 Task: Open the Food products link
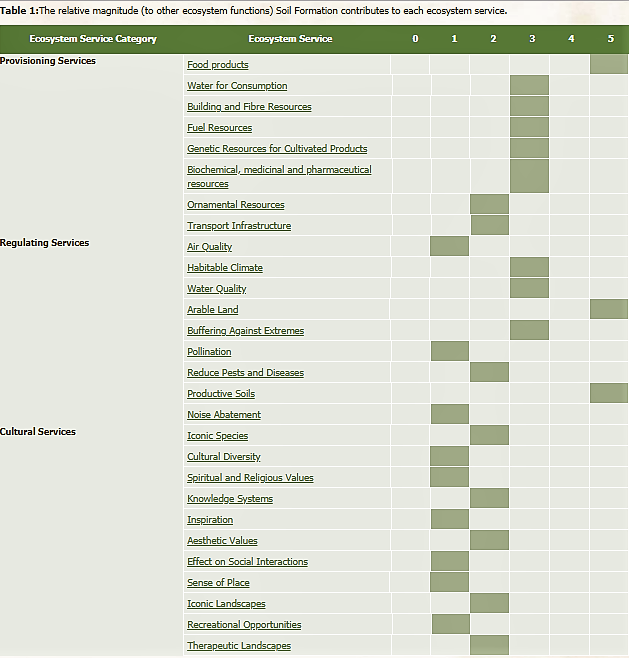click(x=217, y=65)
